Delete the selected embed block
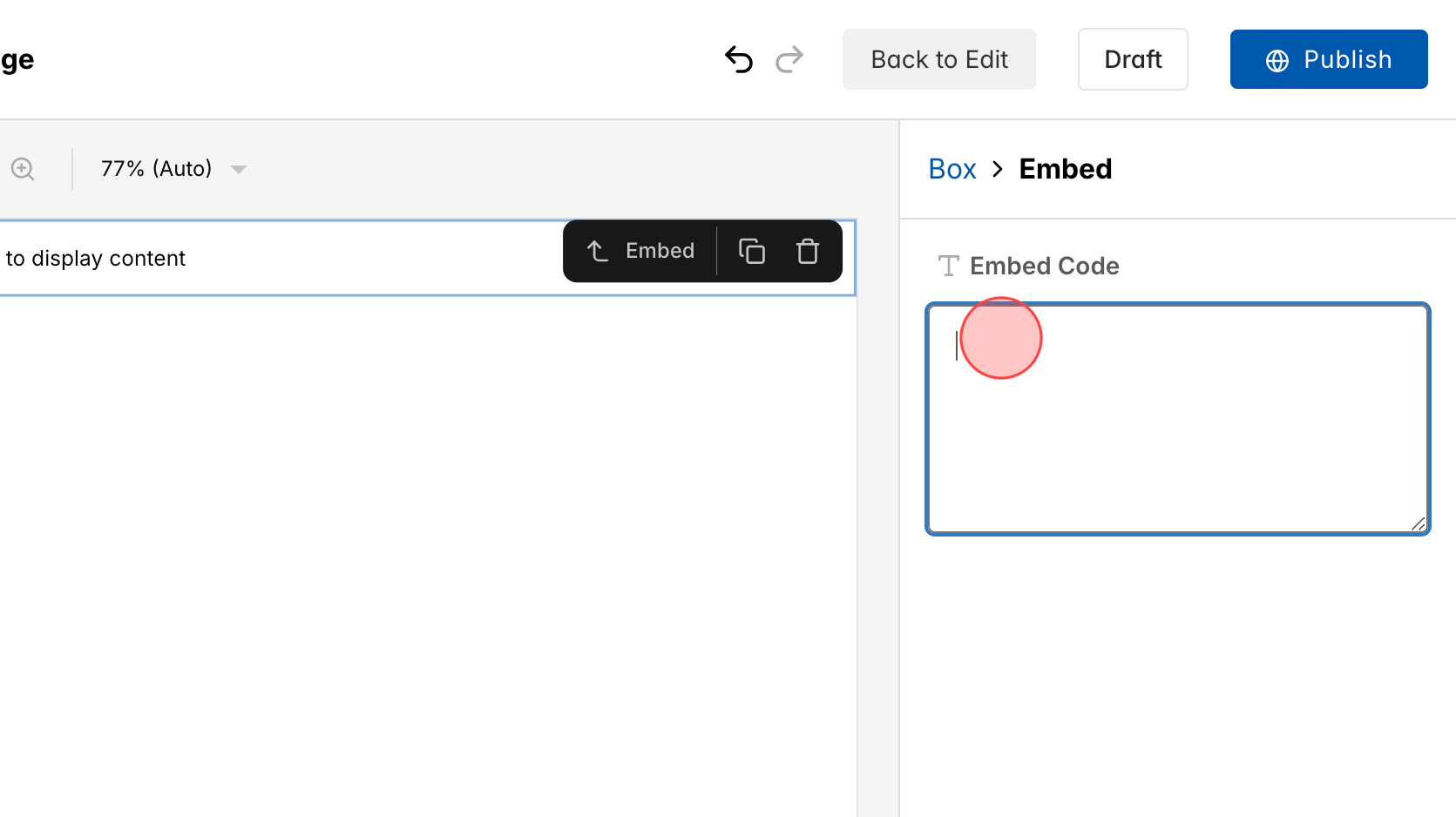Screen dimensions: 1456x817 click(x=807, y=251)
